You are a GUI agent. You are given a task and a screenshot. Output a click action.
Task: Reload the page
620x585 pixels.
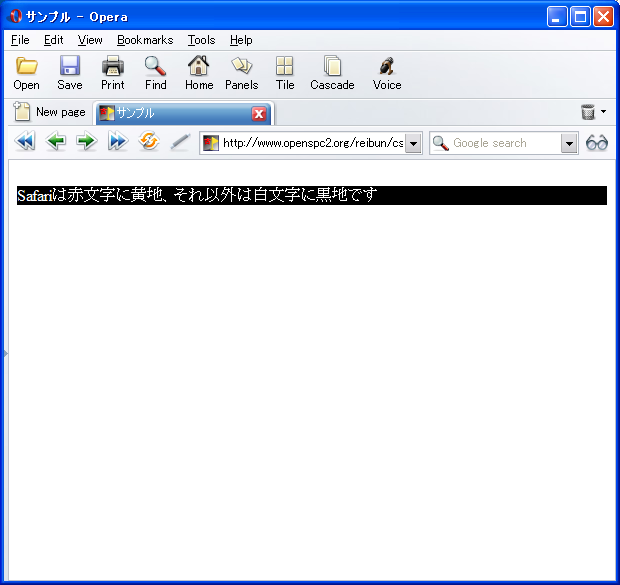(x=149, y=142)
